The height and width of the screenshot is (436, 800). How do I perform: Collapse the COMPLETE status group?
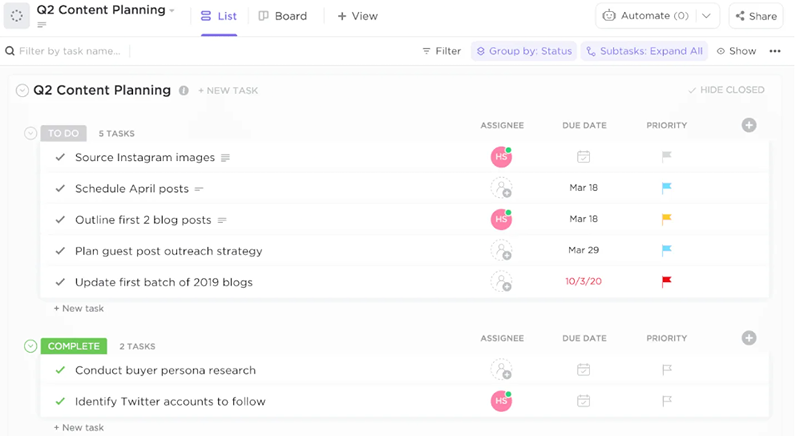(x=31, y=346)
